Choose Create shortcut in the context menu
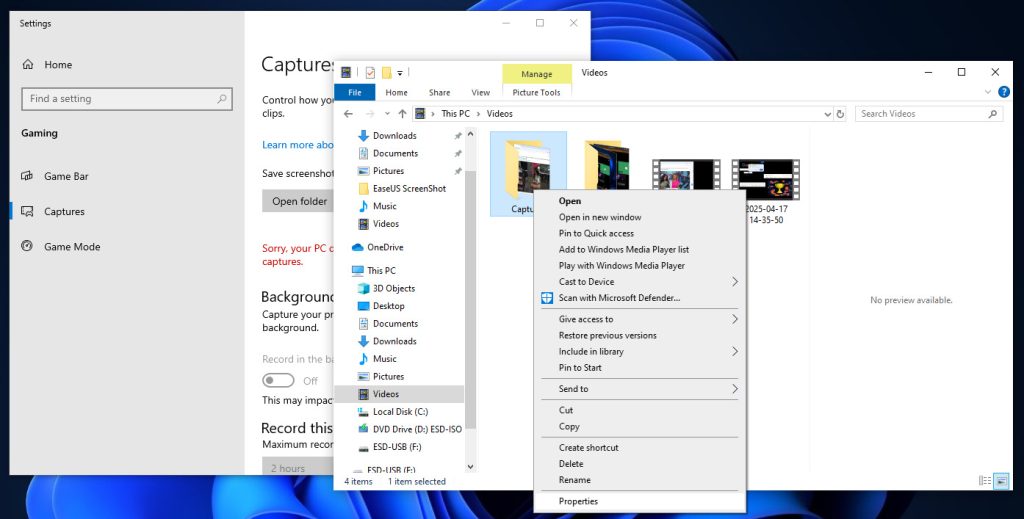 (x=640, y=448)
